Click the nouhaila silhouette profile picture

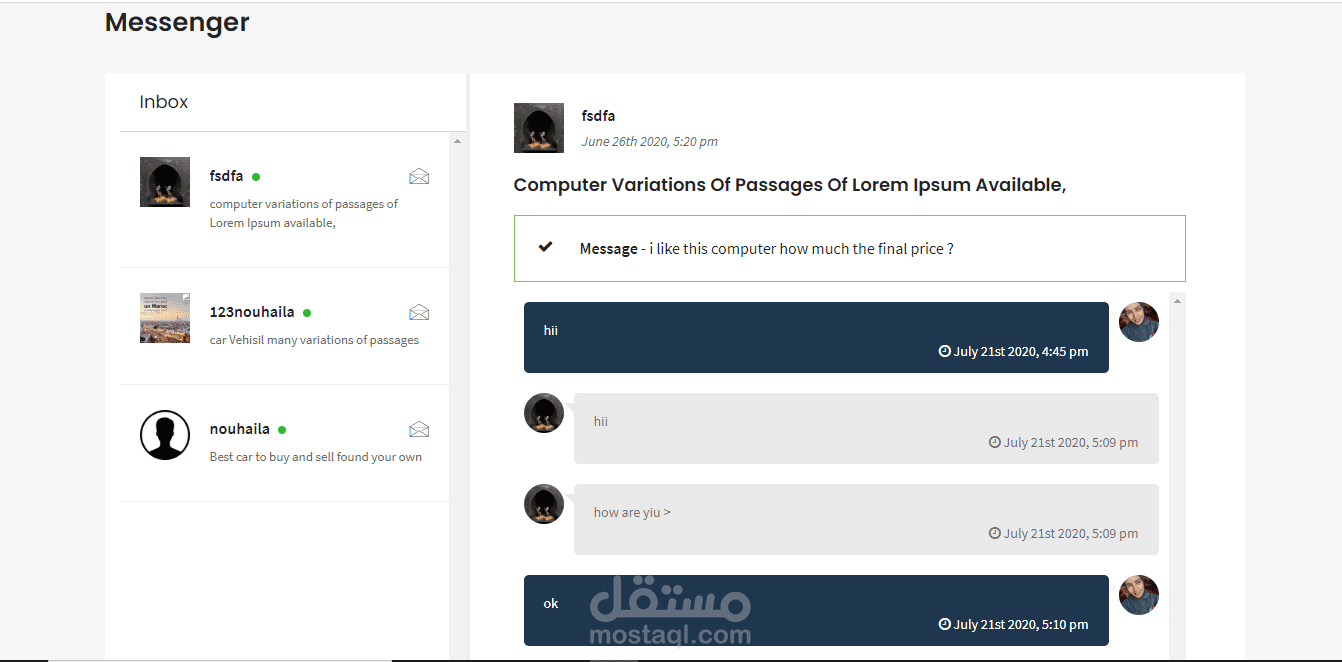click(x=165, y=435)
